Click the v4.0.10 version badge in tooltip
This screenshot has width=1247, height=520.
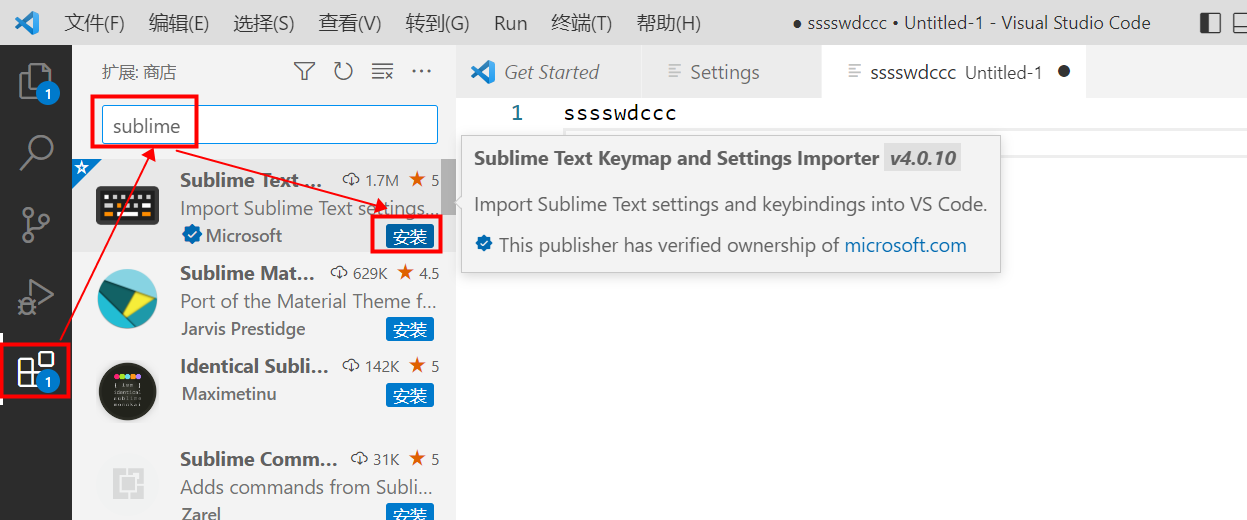click(x=922, y=158)
